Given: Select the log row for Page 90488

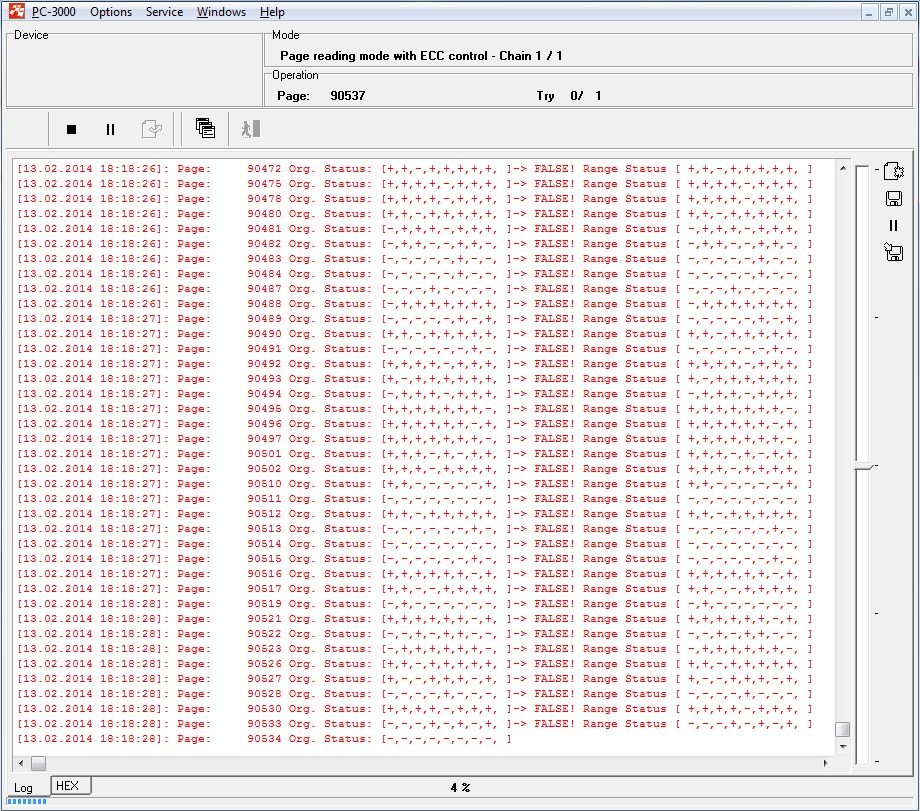Looking at the screenshot, I should (414, 303).
